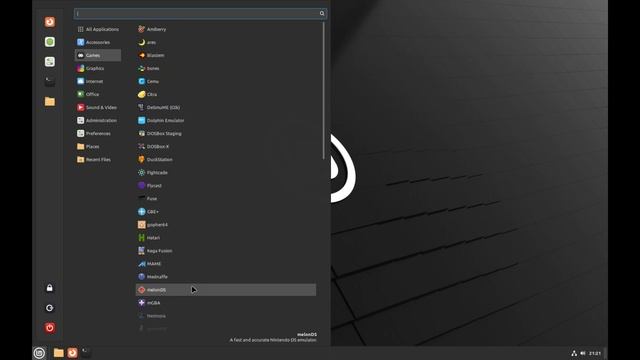The height and width of the screenshot is (360, 640).
Task: Switch to the Administration category
Action: coord(98,120)
